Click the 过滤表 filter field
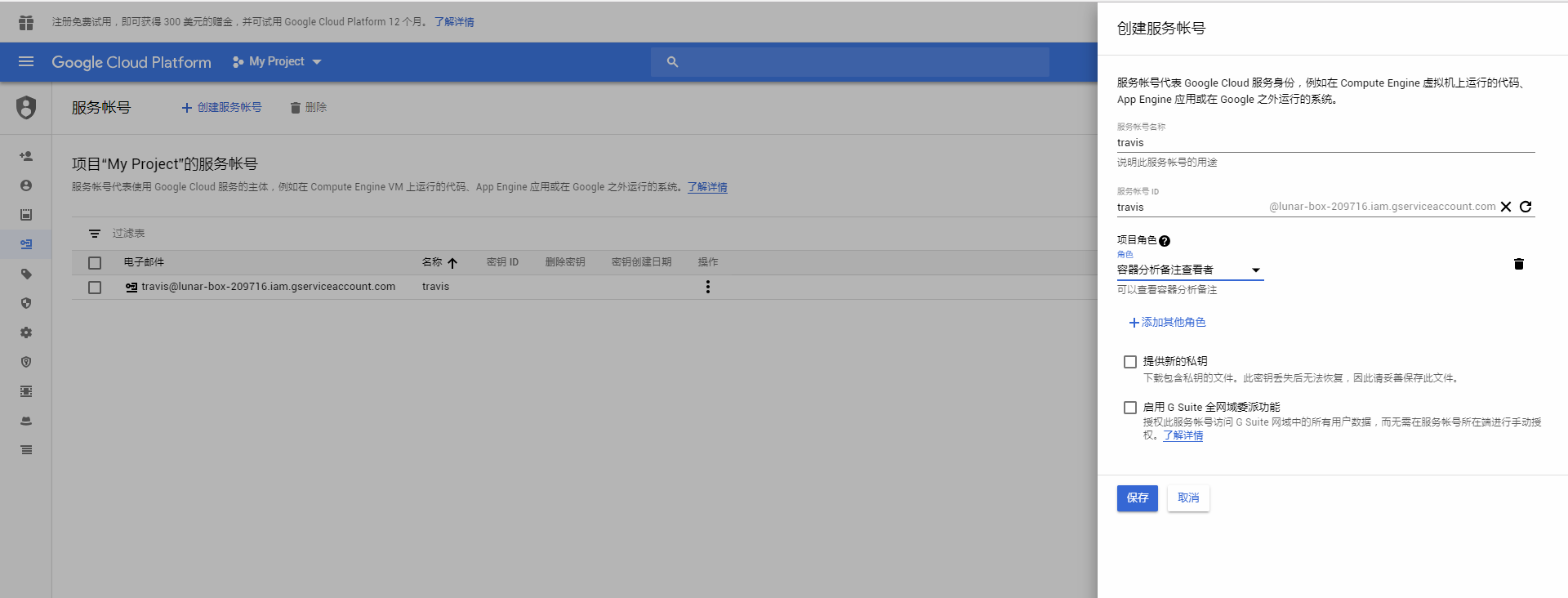 [128, 234]
